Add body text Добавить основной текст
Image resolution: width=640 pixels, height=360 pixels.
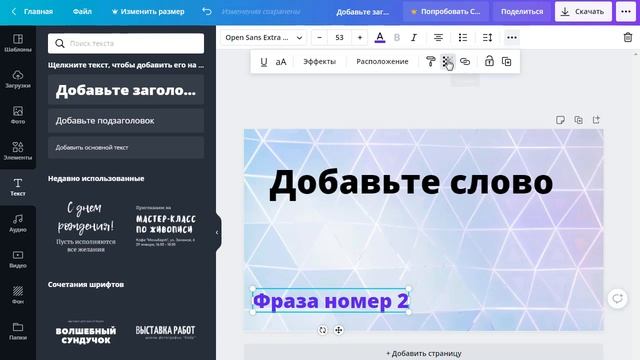(x=126, y=147)
